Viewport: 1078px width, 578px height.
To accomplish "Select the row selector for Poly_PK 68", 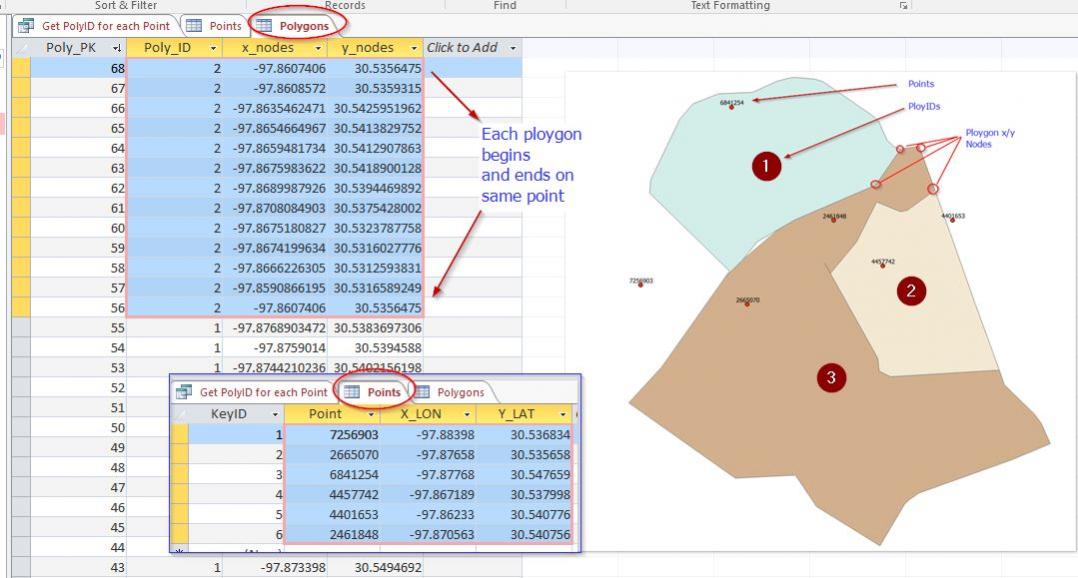I will [x=21, y=68].
